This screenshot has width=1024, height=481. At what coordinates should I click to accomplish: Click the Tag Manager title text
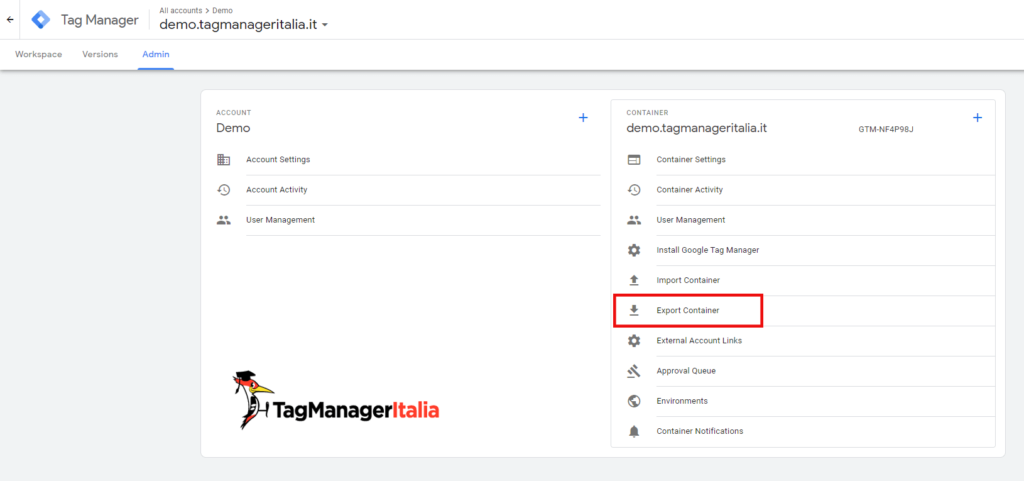pyautogui.click(x=99, y=20)
